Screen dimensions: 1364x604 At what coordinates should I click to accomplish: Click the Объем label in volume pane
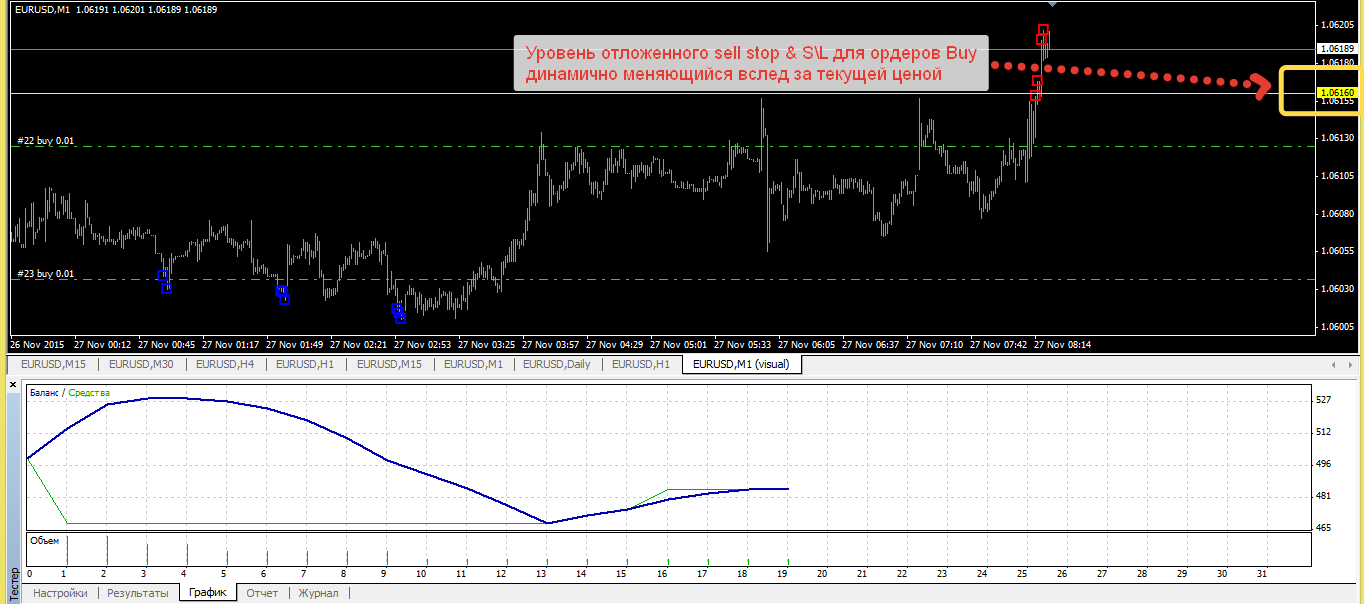[44, 540]
